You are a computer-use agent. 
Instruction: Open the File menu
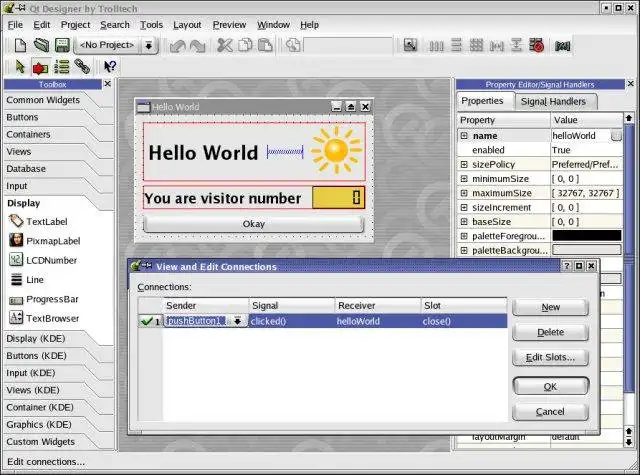pyautogui.click(x=15, y=25)
